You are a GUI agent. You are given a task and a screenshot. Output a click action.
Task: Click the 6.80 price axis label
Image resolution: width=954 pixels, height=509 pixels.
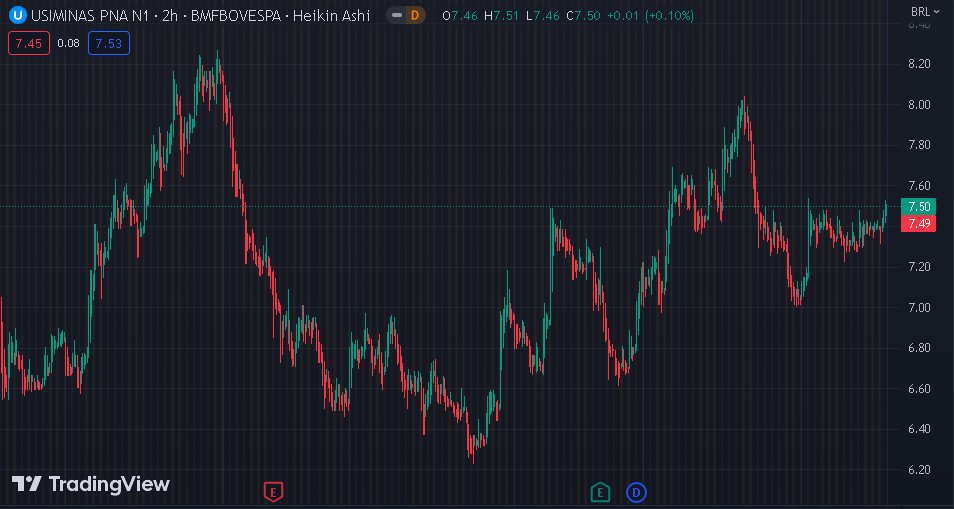pyautogui.click(x=919, y=348)
